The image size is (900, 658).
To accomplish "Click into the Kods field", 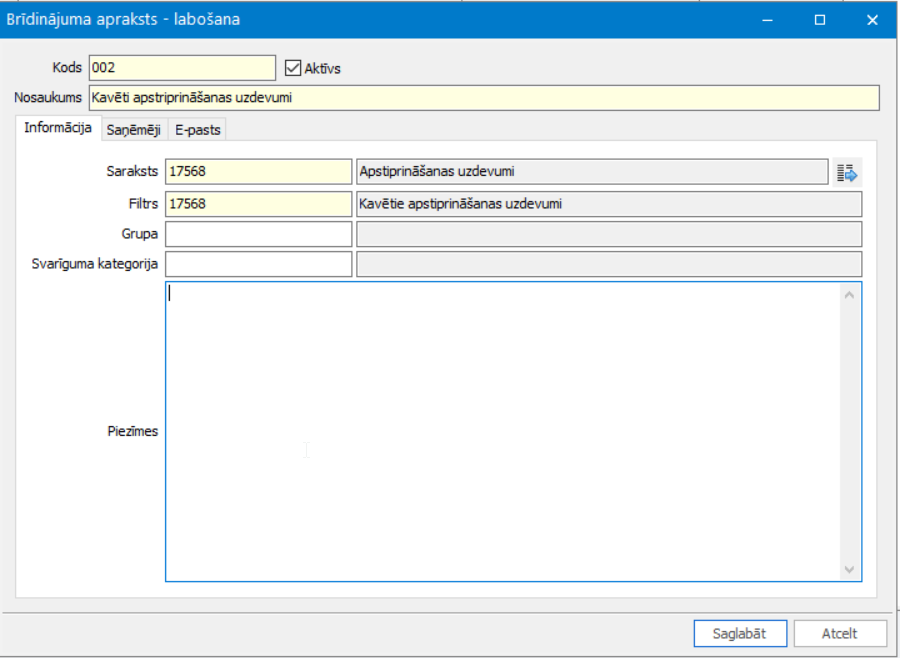I will (181, 68).
